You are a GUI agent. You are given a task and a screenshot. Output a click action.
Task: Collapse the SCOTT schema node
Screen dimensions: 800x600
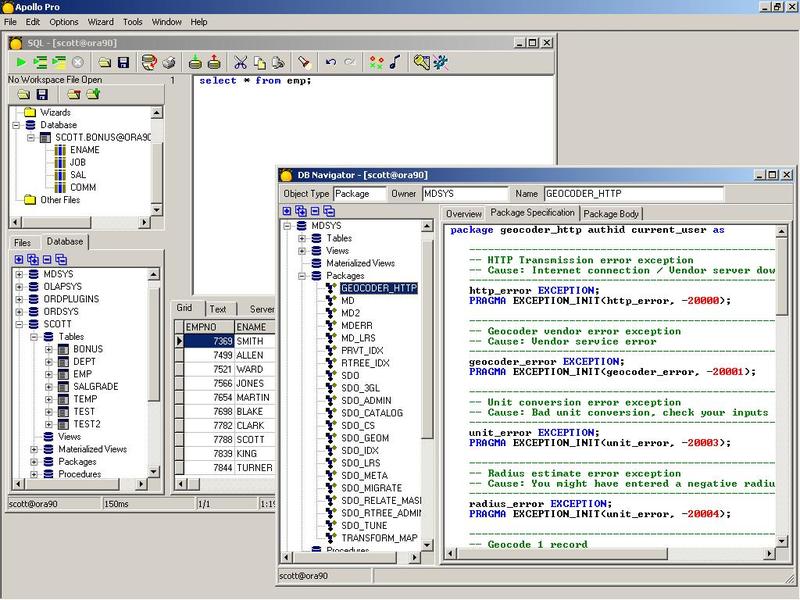[x=19, y=324]
